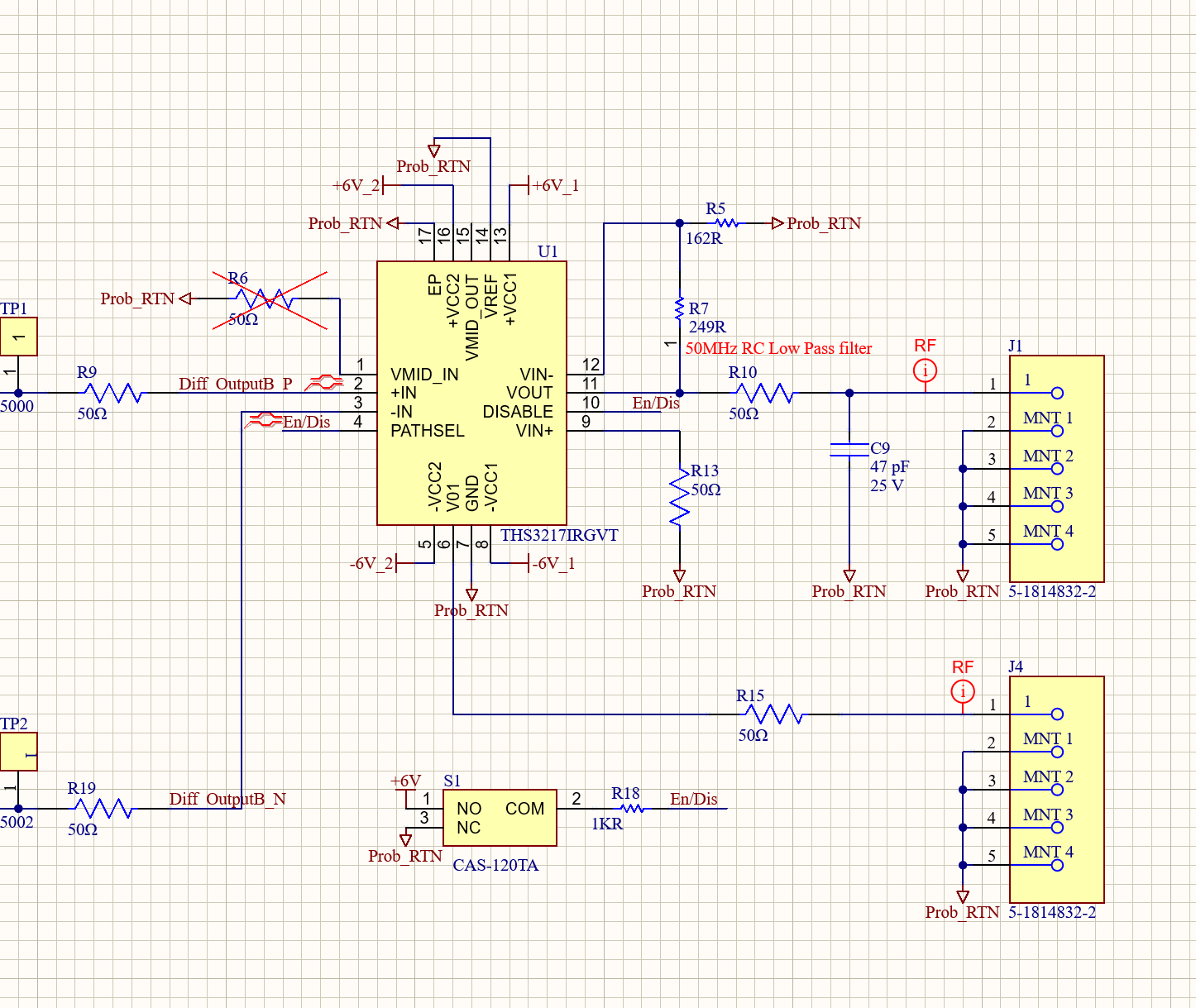Click the Prob_RTN label above U1 pin 15

433,166
